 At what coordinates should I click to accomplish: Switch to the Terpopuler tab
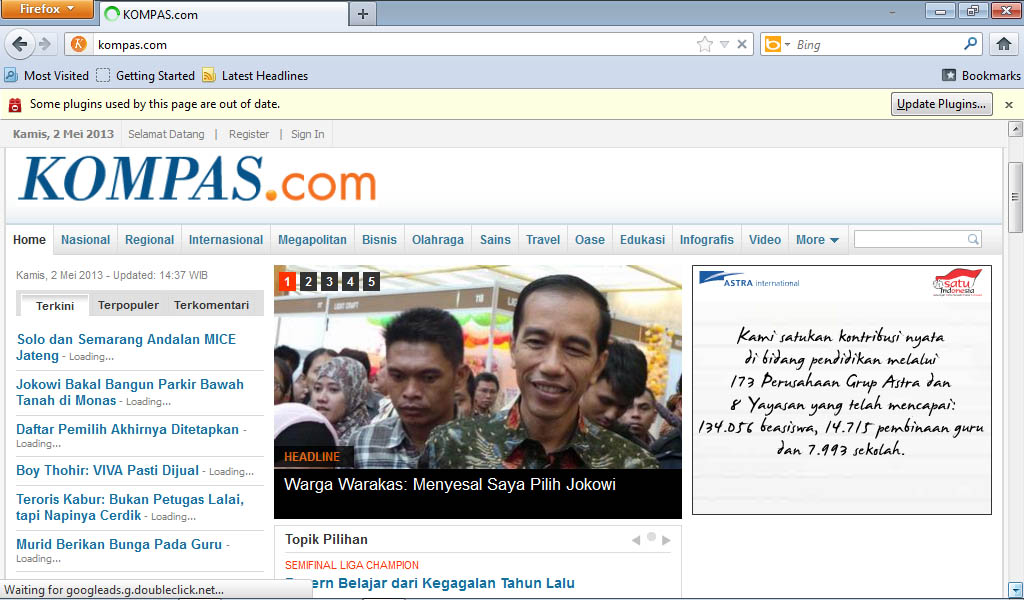128,305
